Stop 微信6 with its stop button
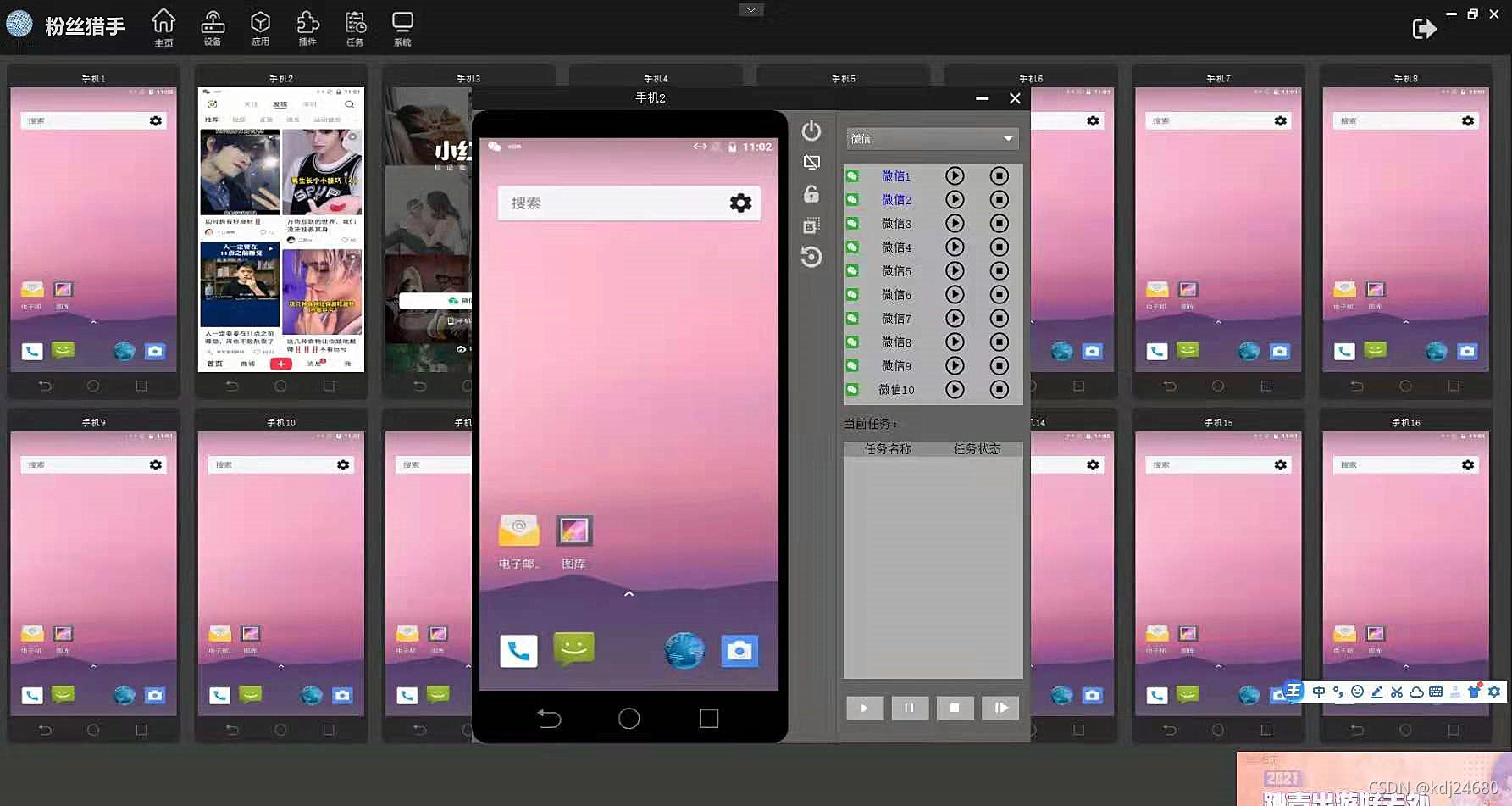This screenshot has height=806, width=1512. click(1000, 294)
